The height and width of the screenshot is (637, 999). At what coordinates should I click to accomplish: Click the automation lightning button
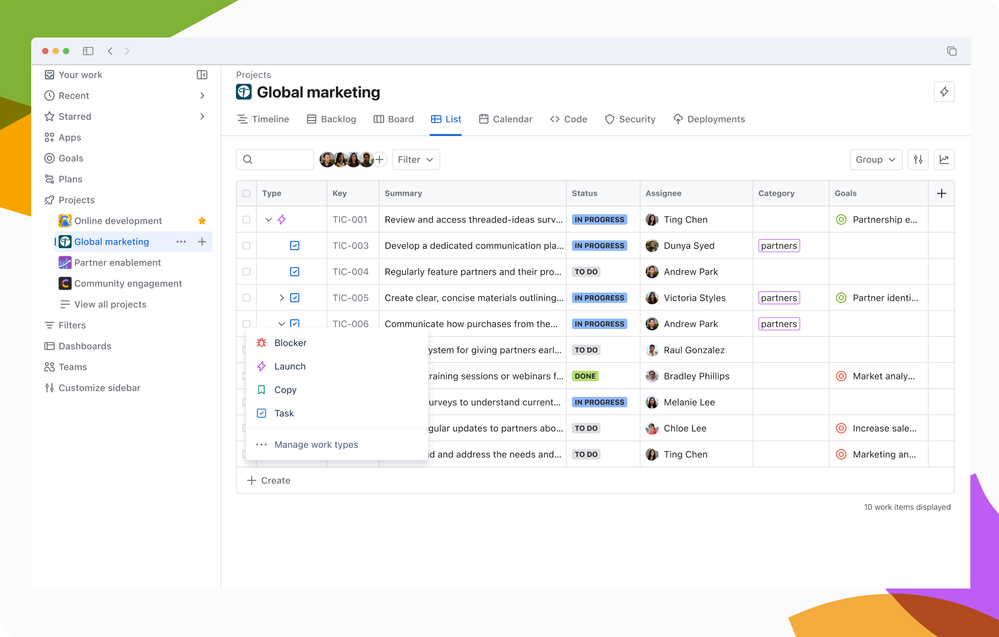(944, 92)
